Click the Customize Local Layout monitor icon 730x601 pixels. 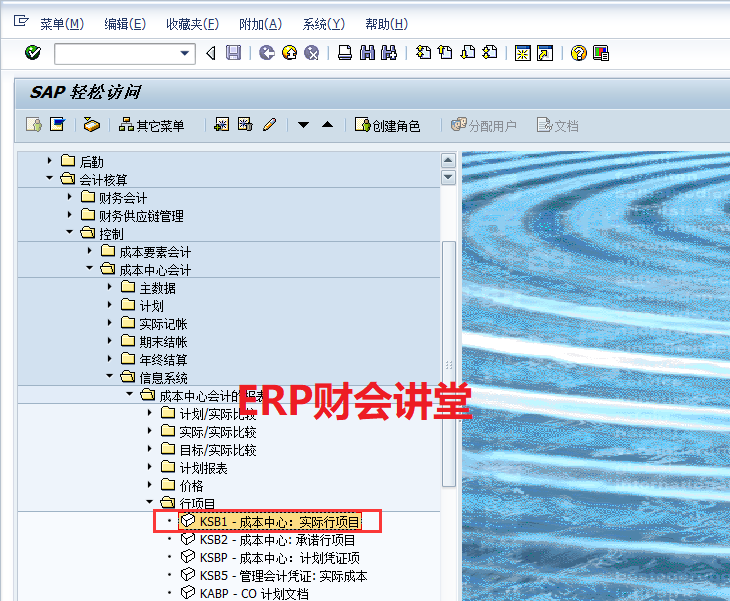[x=600, y=53]
